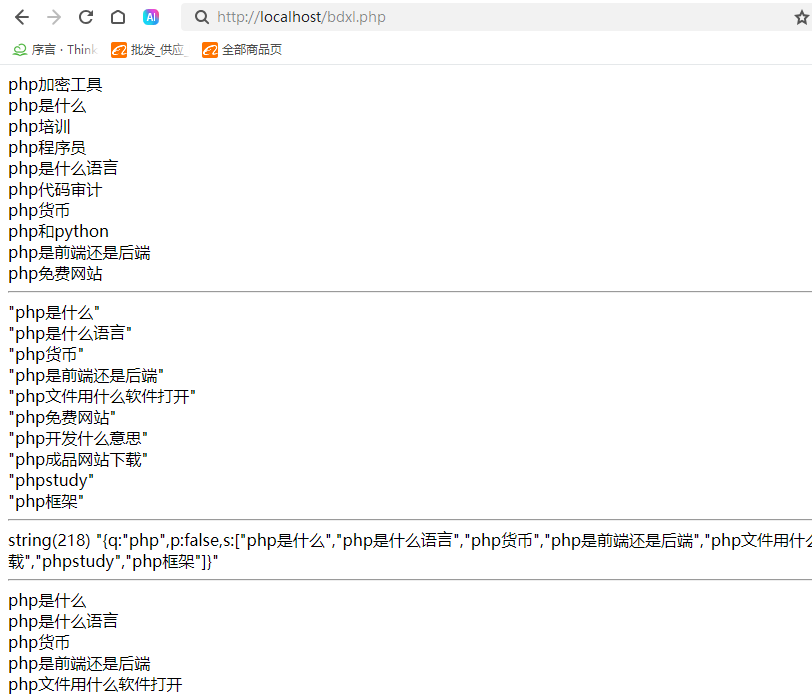This screenshot has height=695, width=812.
Task: Click the quoted "php货币" line
Action: 46,355
